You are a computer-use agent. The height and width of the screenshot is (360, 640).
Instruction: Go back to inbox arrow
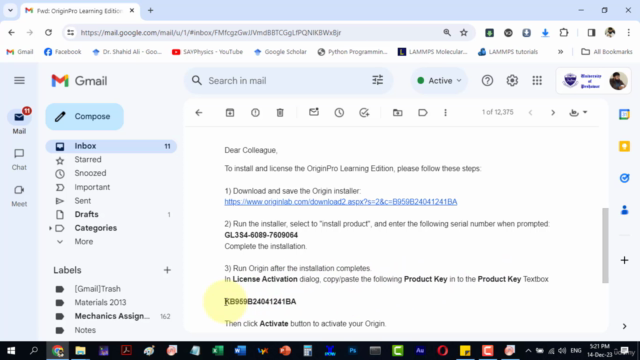pyautogui.click(x=199, y=113)
